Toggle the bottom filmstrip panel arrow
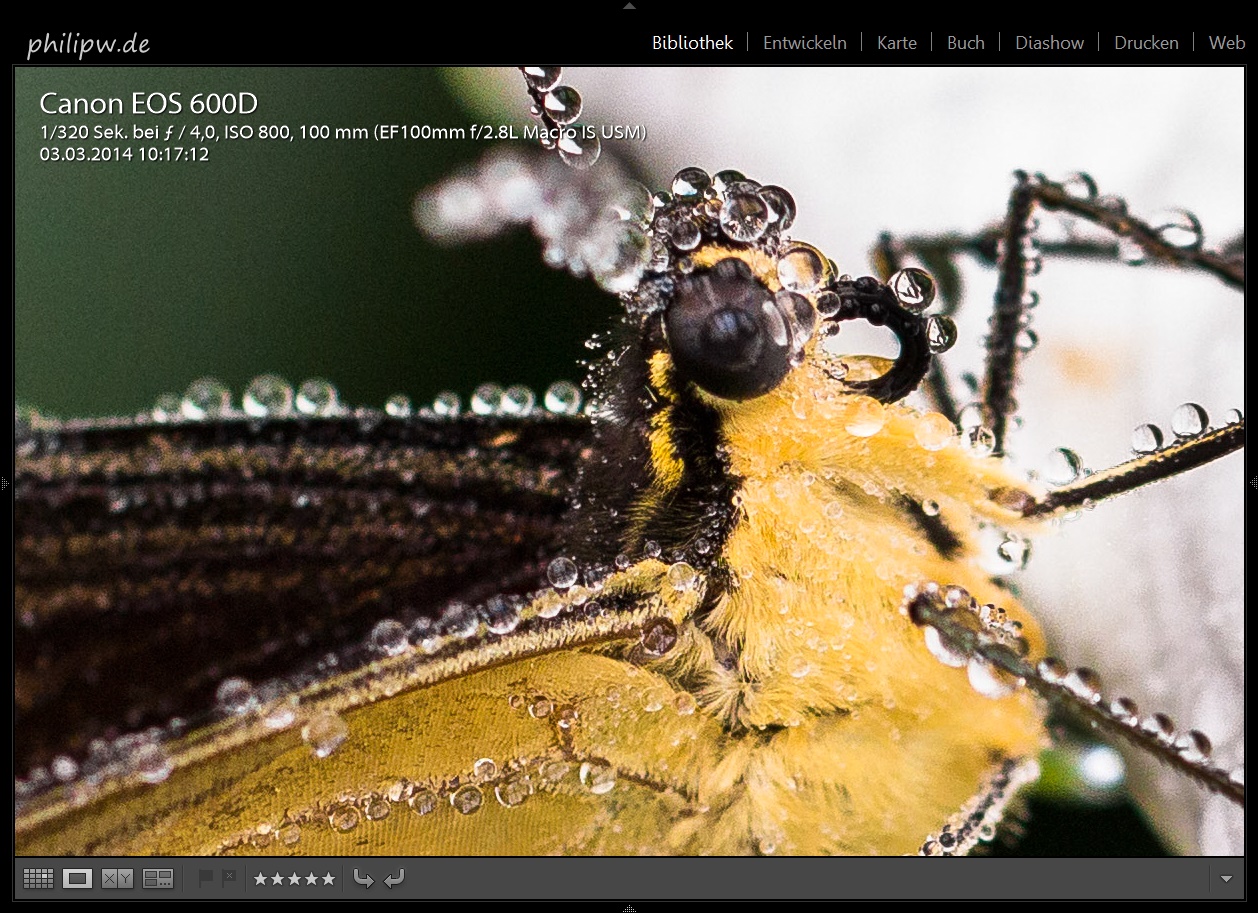The image size is (1258, 913). tap(629, 908)
